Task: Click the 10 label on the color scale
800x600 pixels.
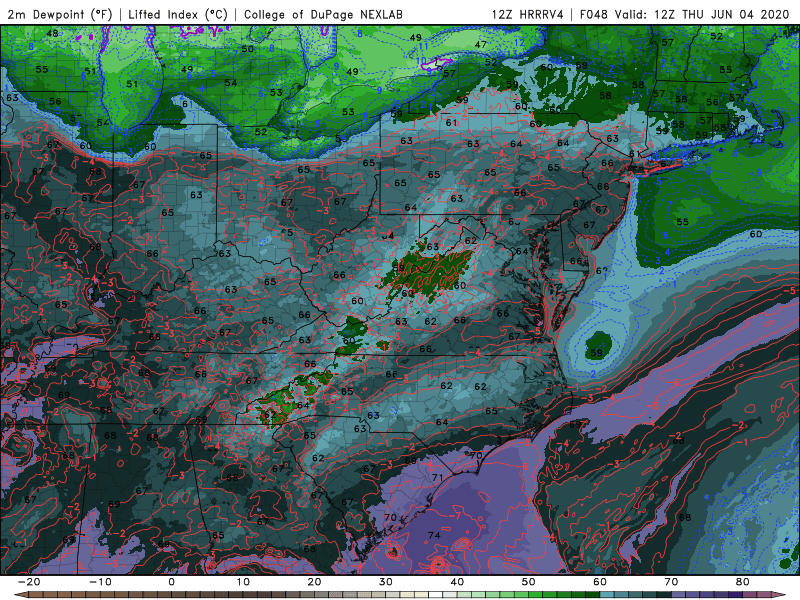Action: pos(243,582)
